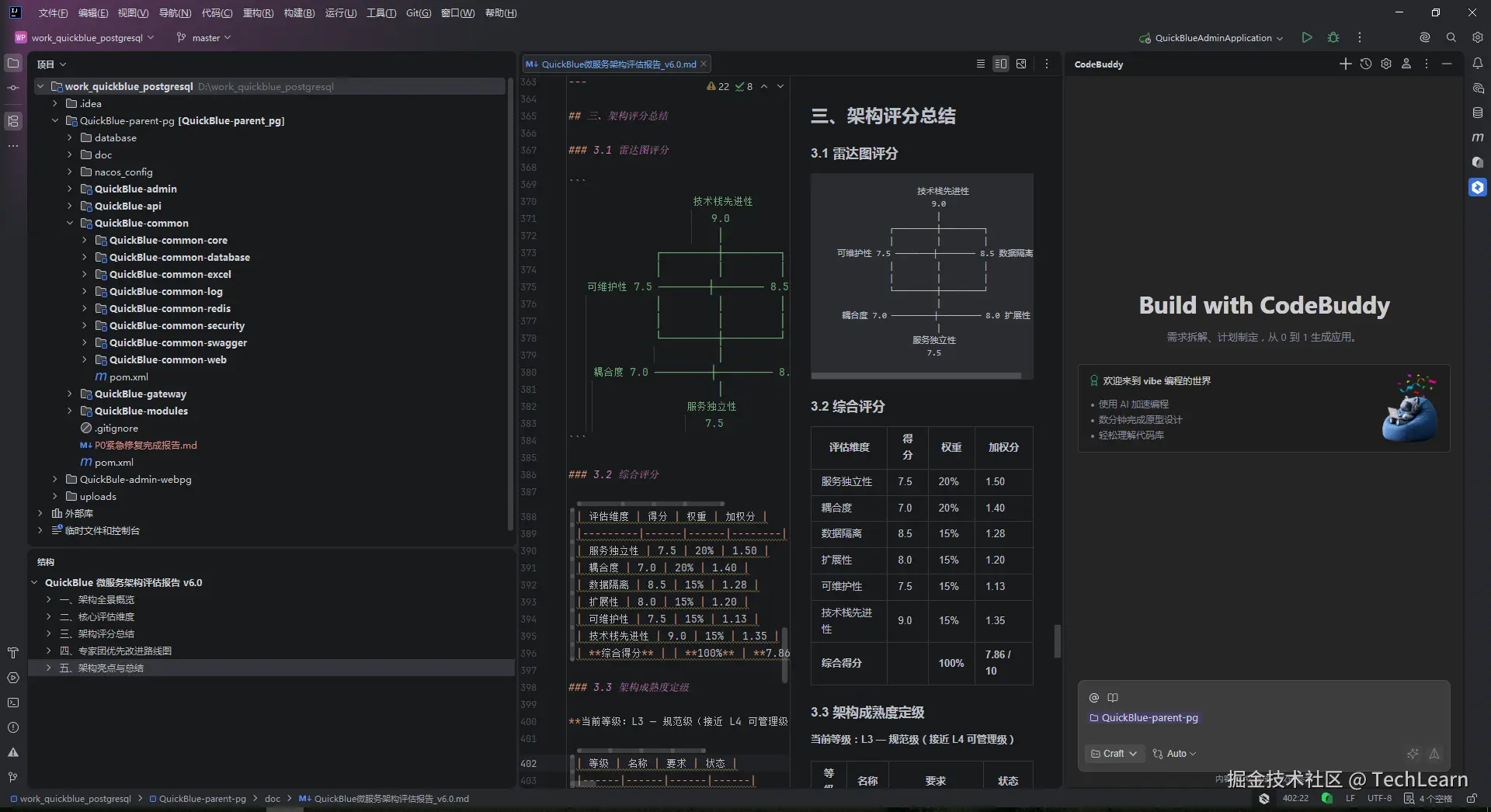Click the 4个空格 indent setting

[1427, 798]
